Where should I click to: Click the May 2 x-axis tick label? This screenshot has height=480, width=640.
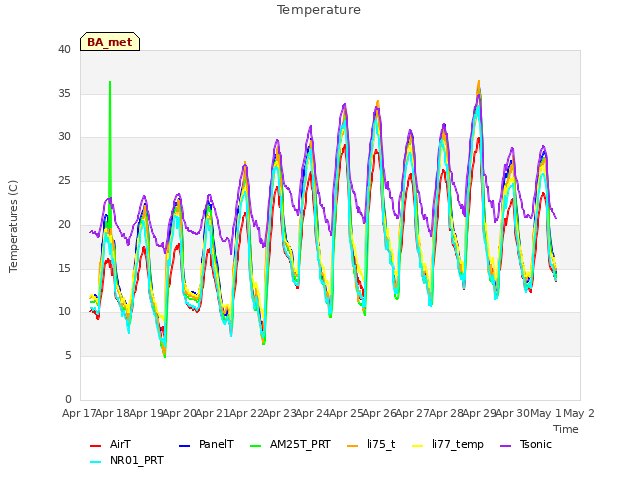[579, 413]
